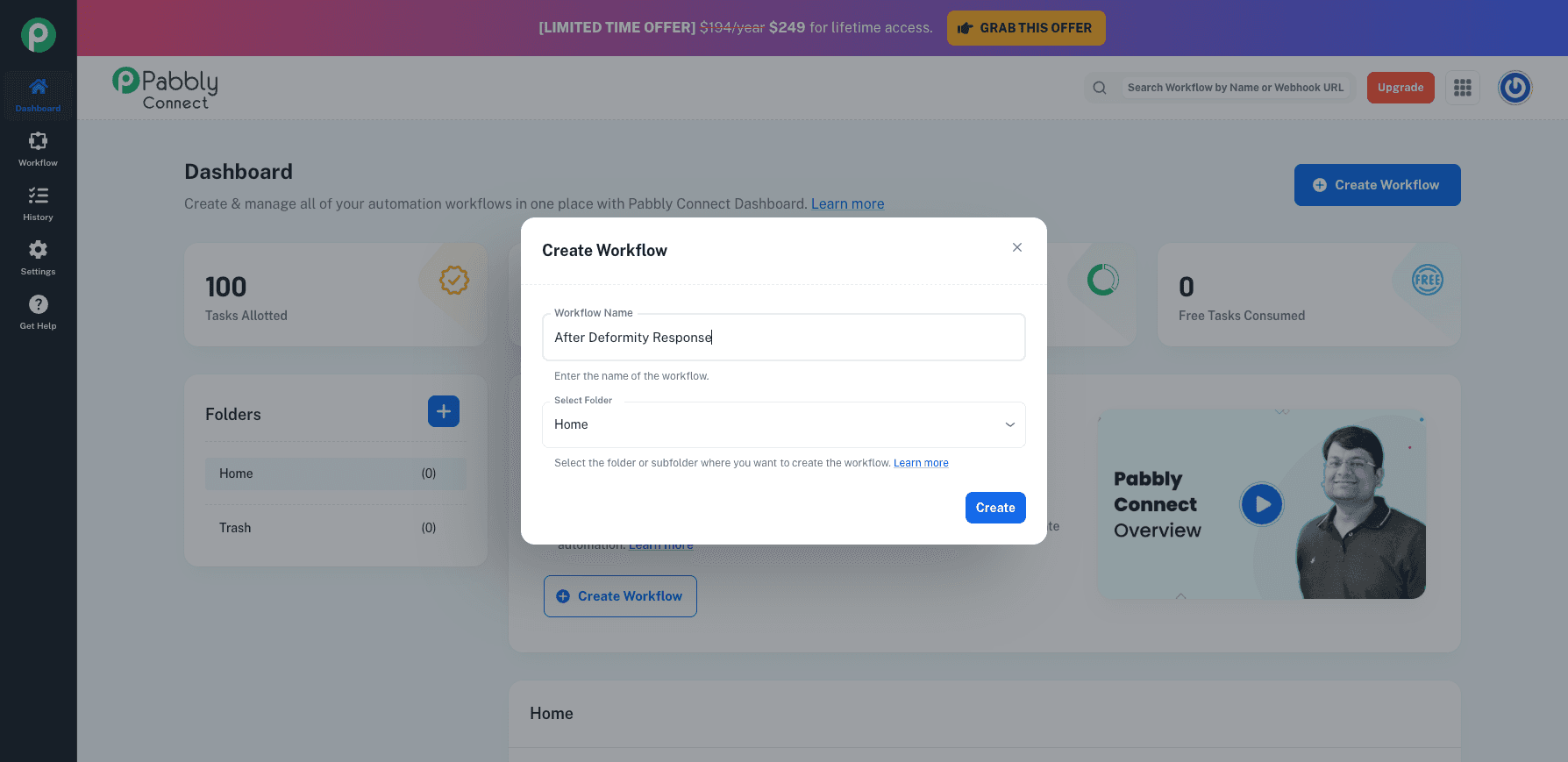Open the Learn more link under Select Folder
This screenshot has height=762, width=1568.
pyautogui.click(x=920, y=462)
